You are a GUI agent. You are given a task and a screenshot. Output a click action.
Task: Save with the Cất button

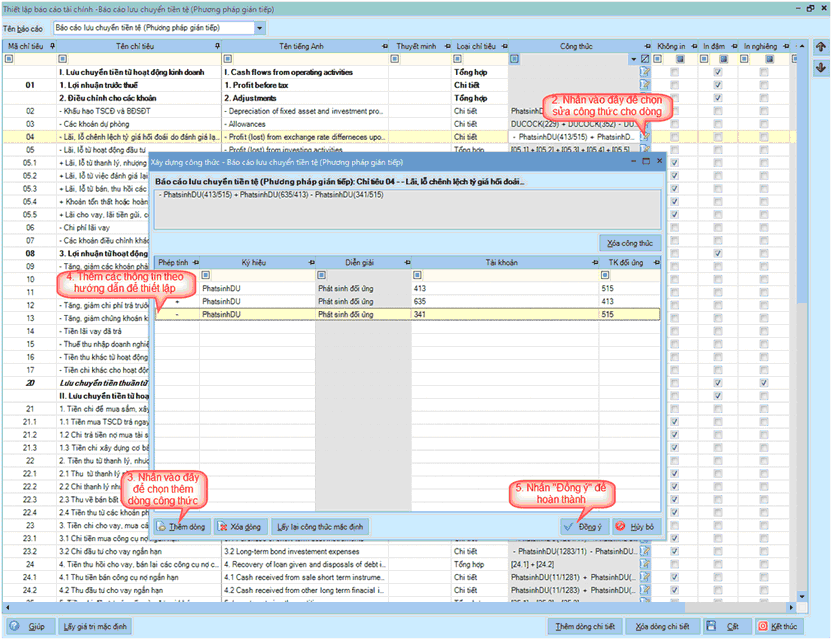[727, 627]
